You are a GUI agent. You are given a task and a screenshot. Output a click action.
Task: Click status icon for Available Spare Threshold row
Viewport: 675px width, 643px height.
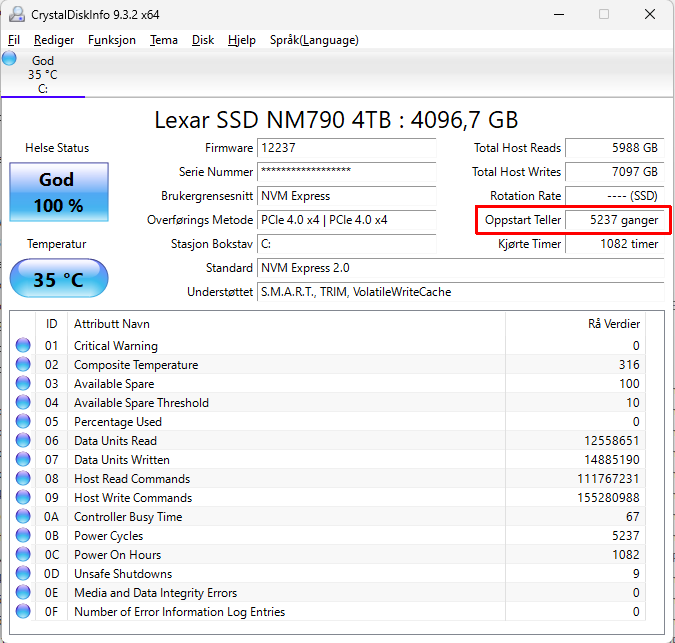pyautogui.click(x=23, y=402)
